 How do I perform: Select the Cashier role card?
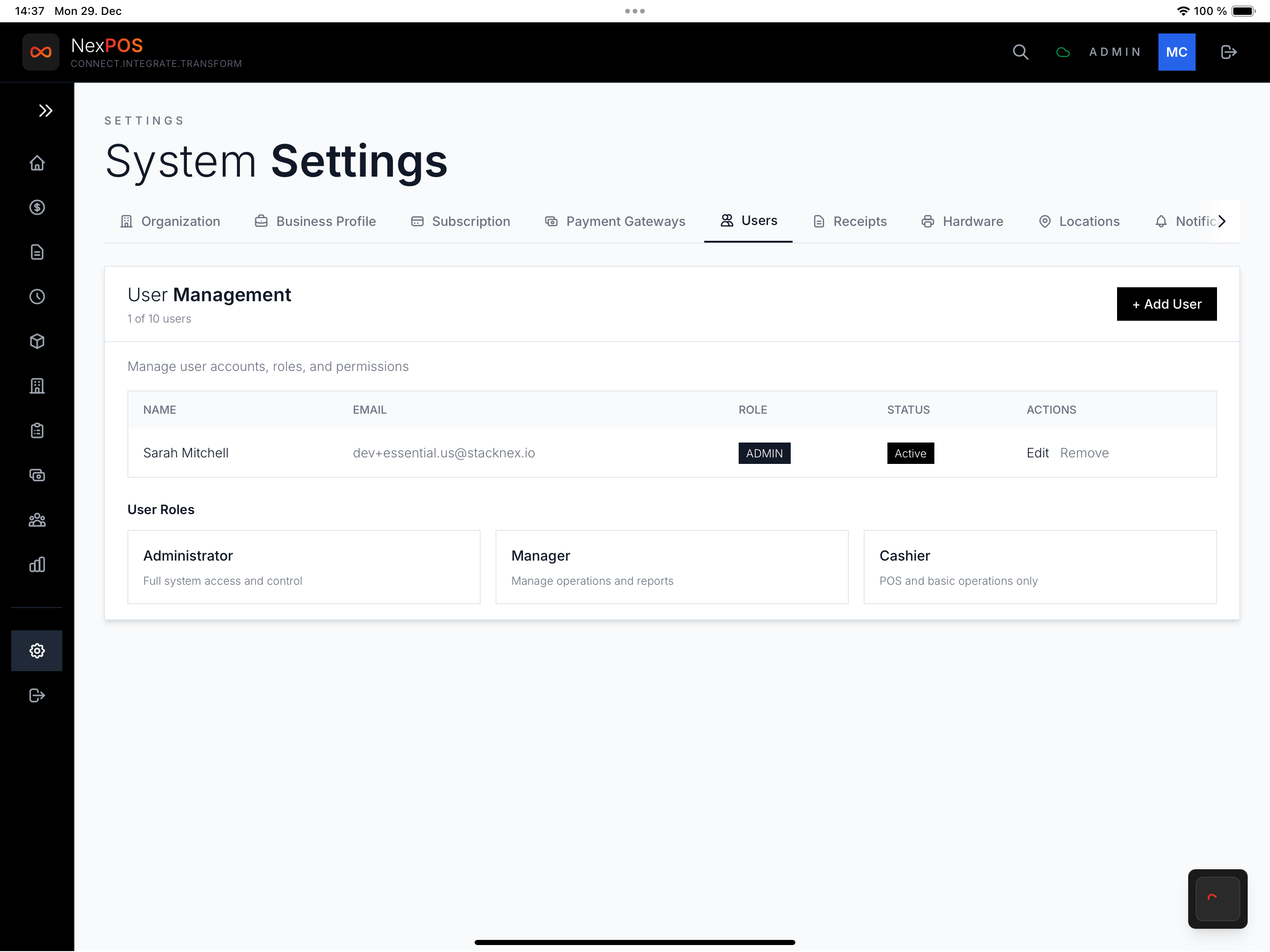click(x=1039, y=567)
